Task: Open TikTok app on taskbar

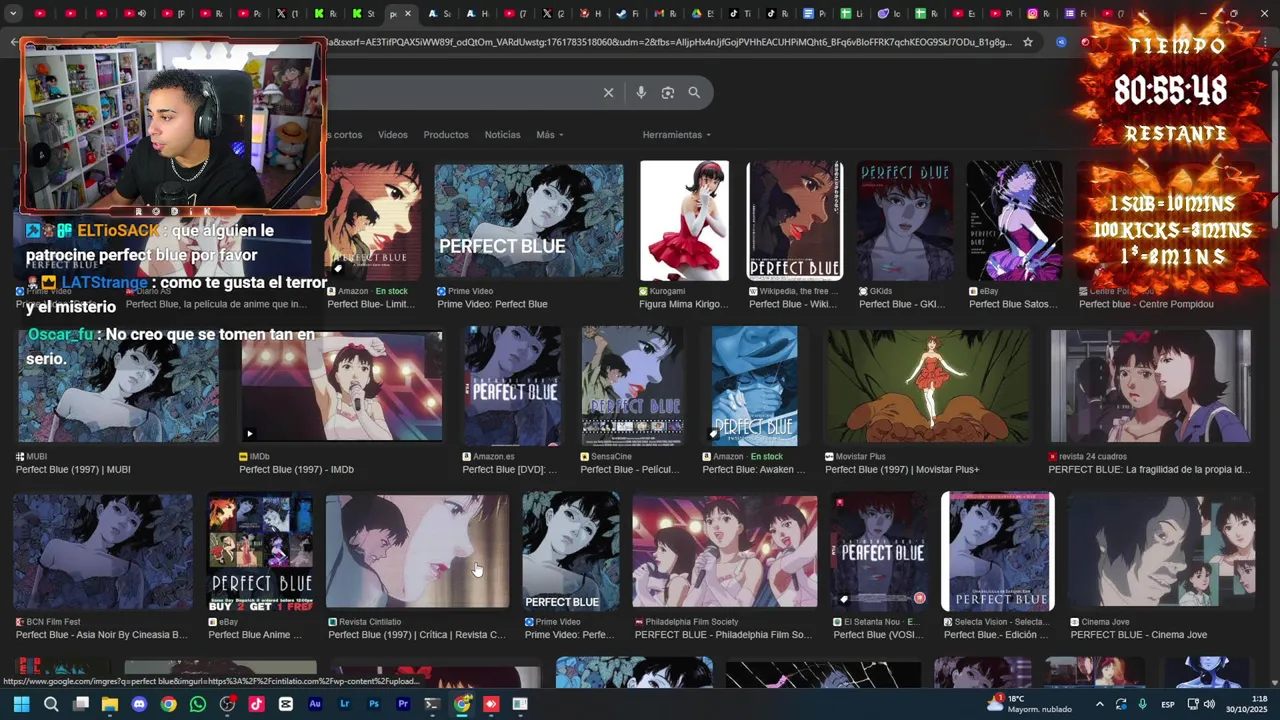Action: point(257,704)
